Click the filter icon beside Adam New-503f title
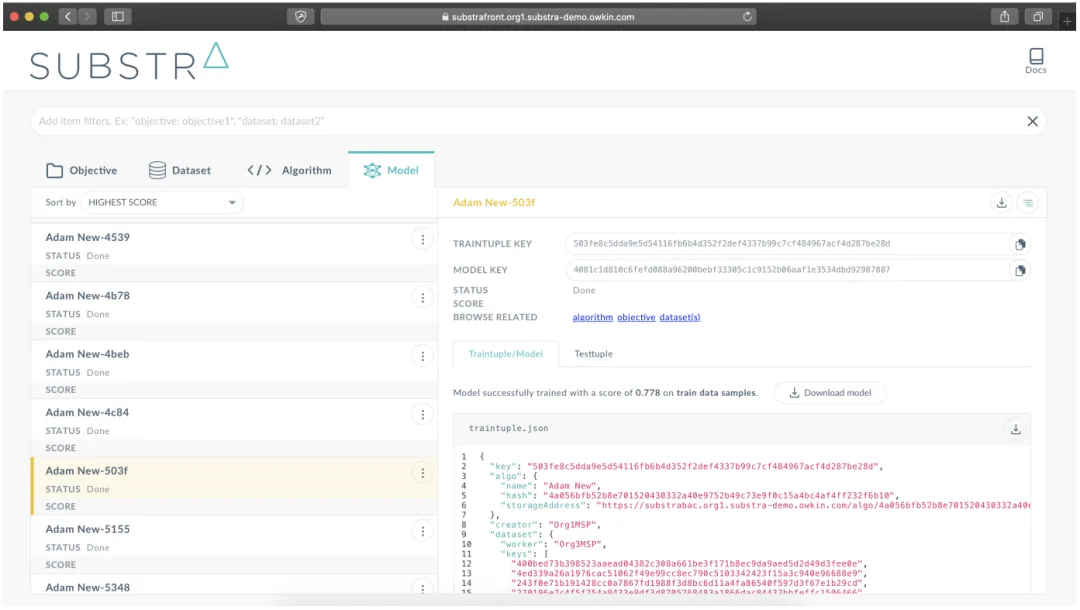The height and width of the screenshot is (610, 1080). coord(1027,203)
